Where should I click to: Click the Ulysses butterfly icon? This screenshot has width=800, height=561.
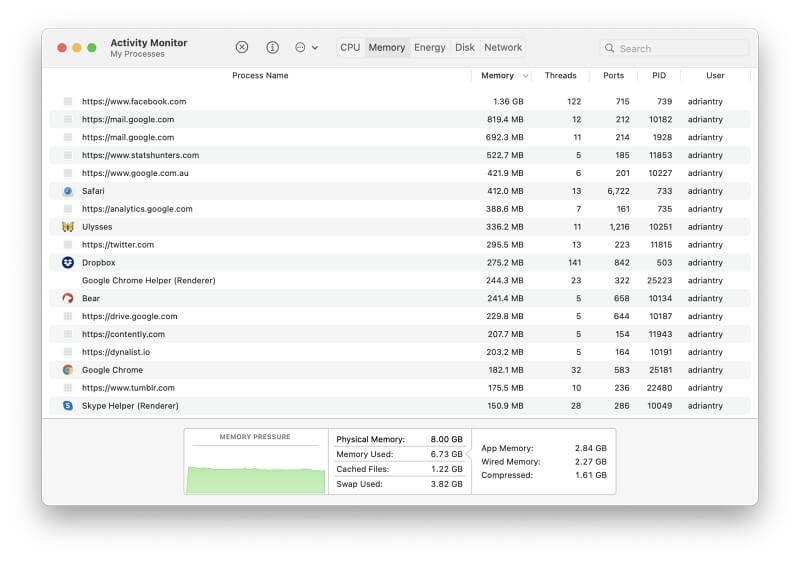click(67, 227)
